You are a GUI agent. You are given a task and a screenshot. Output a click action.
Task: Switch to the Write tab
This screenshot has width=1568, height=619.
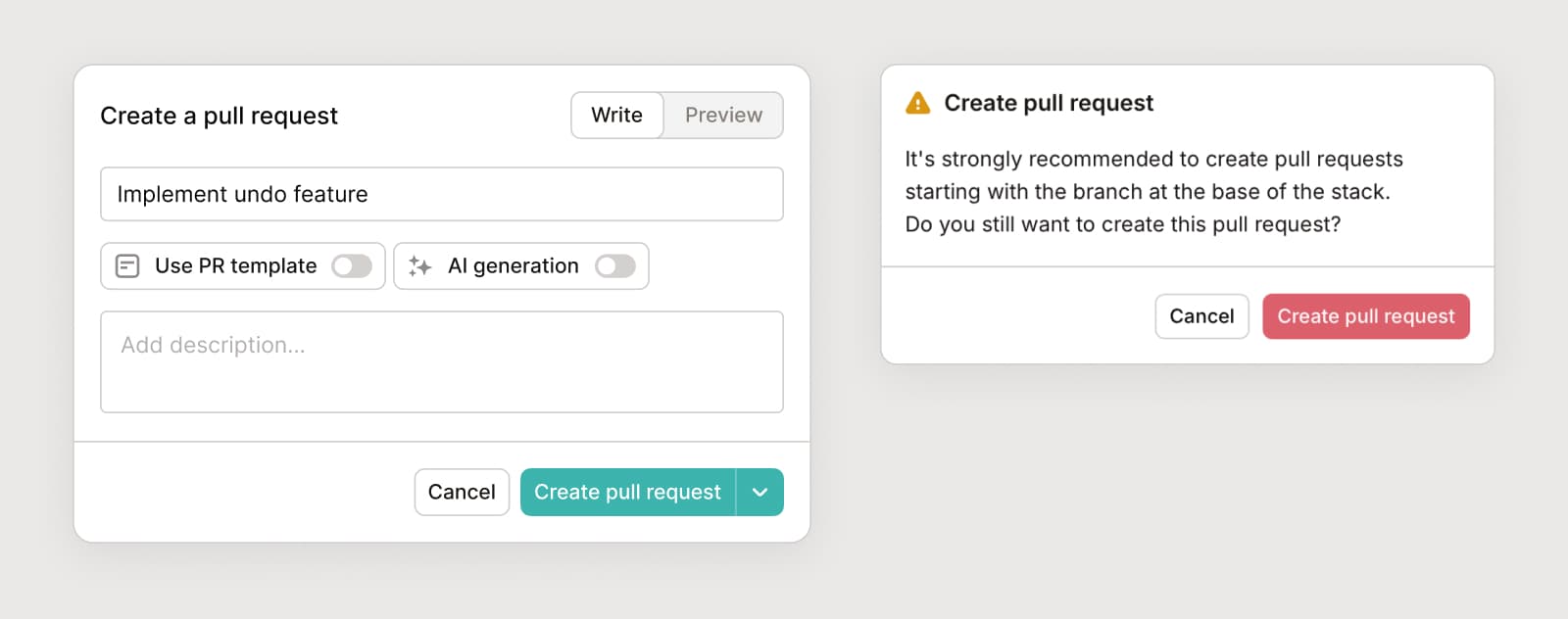[x=616, y=116]
